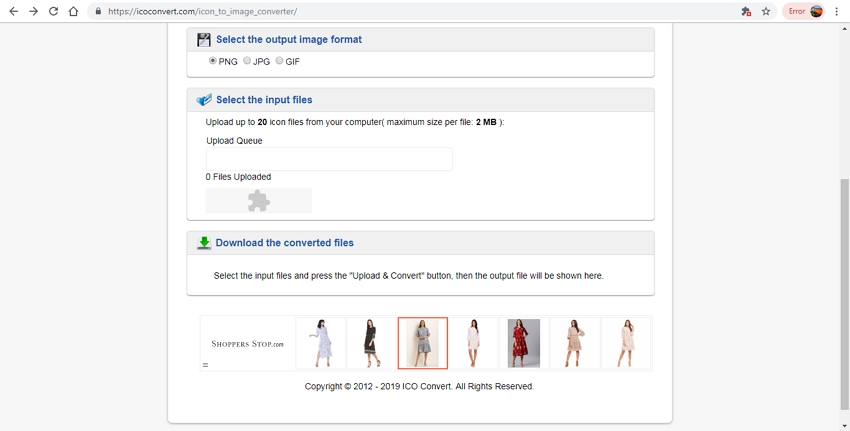This screenshot has height=431, width=850.
Task: Click the puzzle piece plugin placeholder
Action: (259, 201)
